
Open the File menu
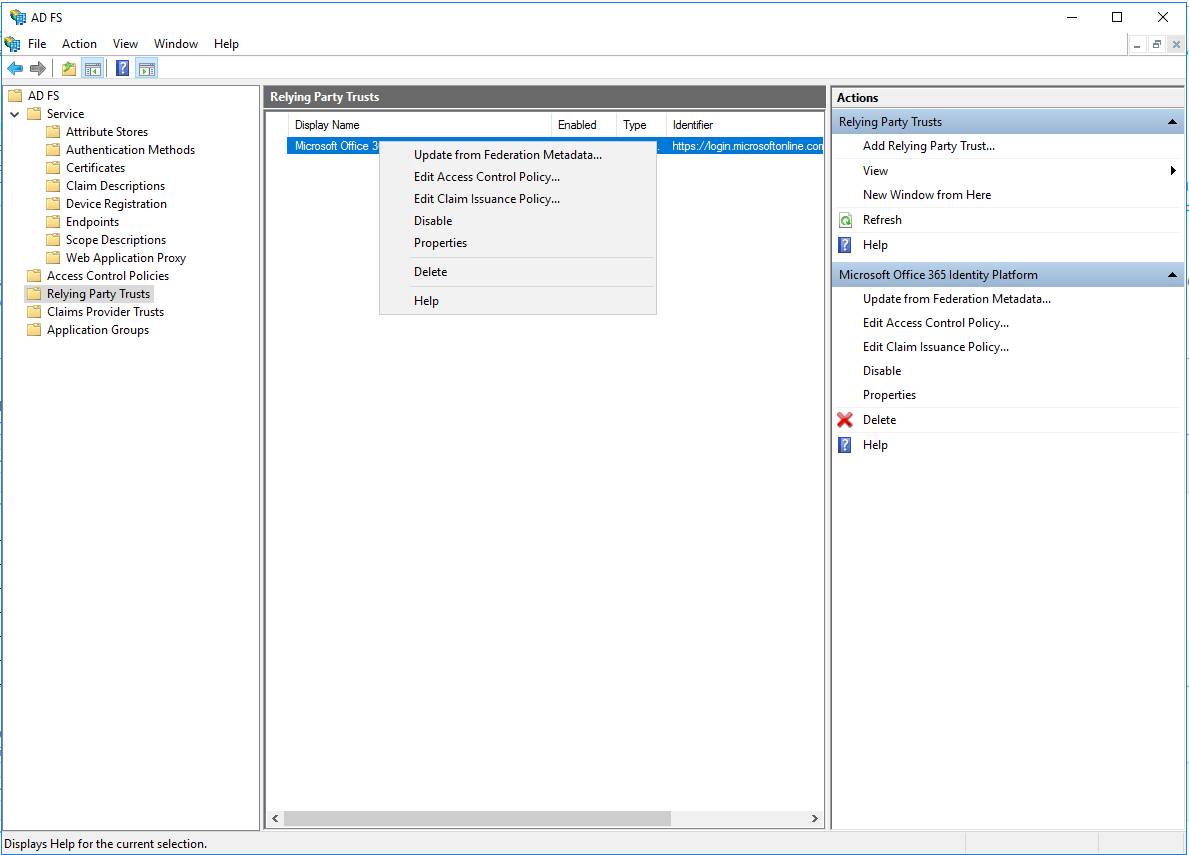click(x=37, y=44)
